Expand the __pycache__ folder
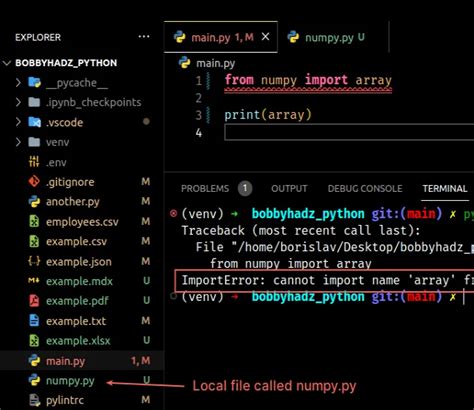 coord(18,82)
